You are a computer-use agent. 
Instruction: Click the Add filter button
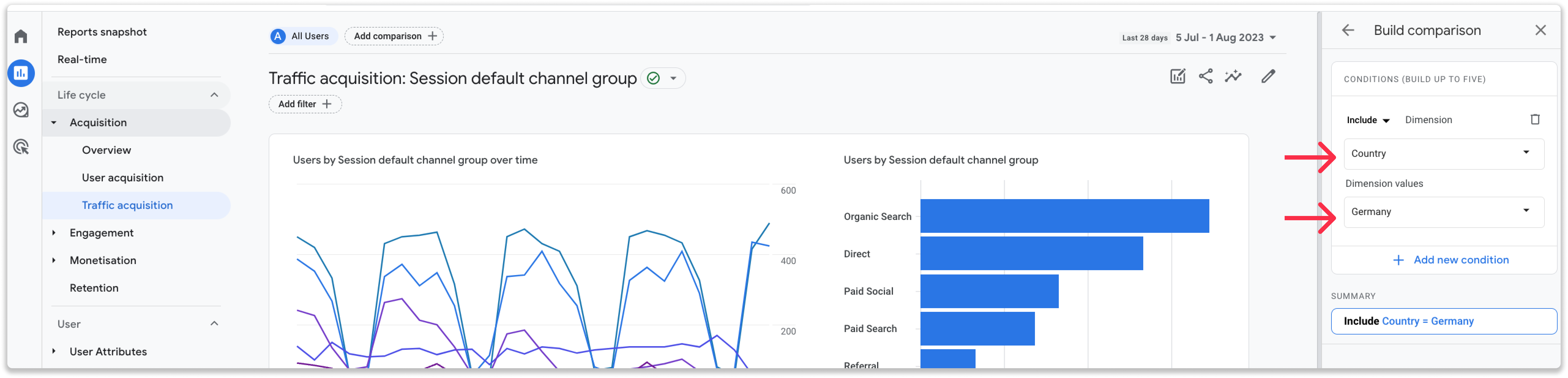pyautogui.click(x=305, y=104)
